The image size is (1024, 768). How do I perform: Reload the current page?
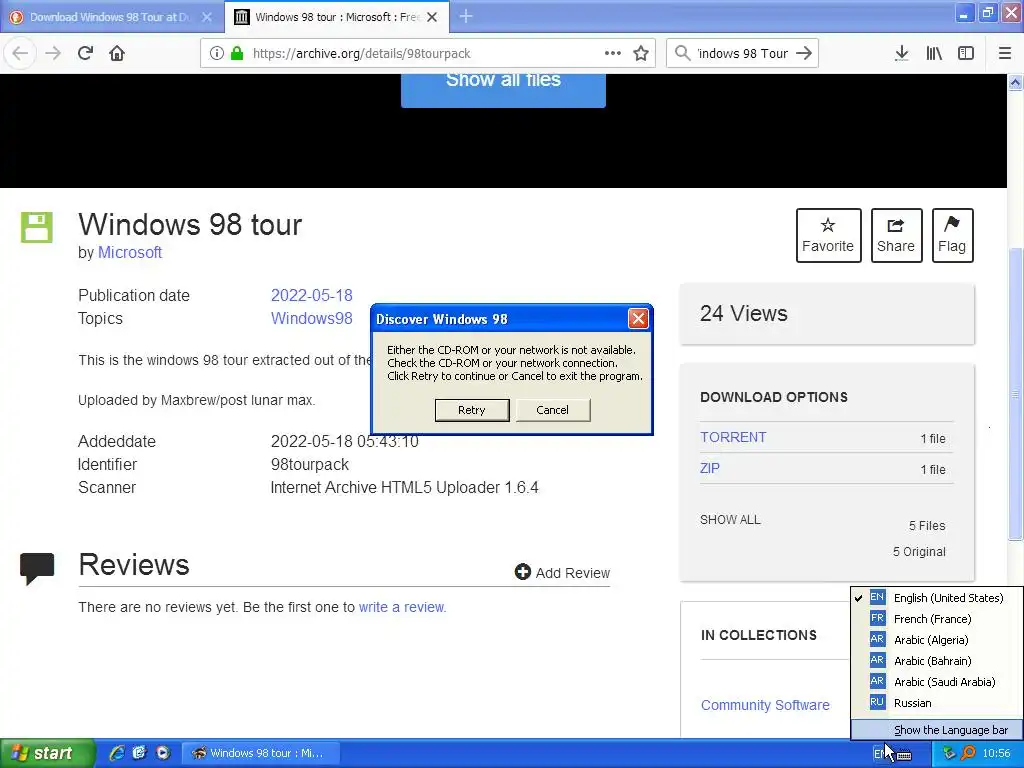[x=85, y=54]
